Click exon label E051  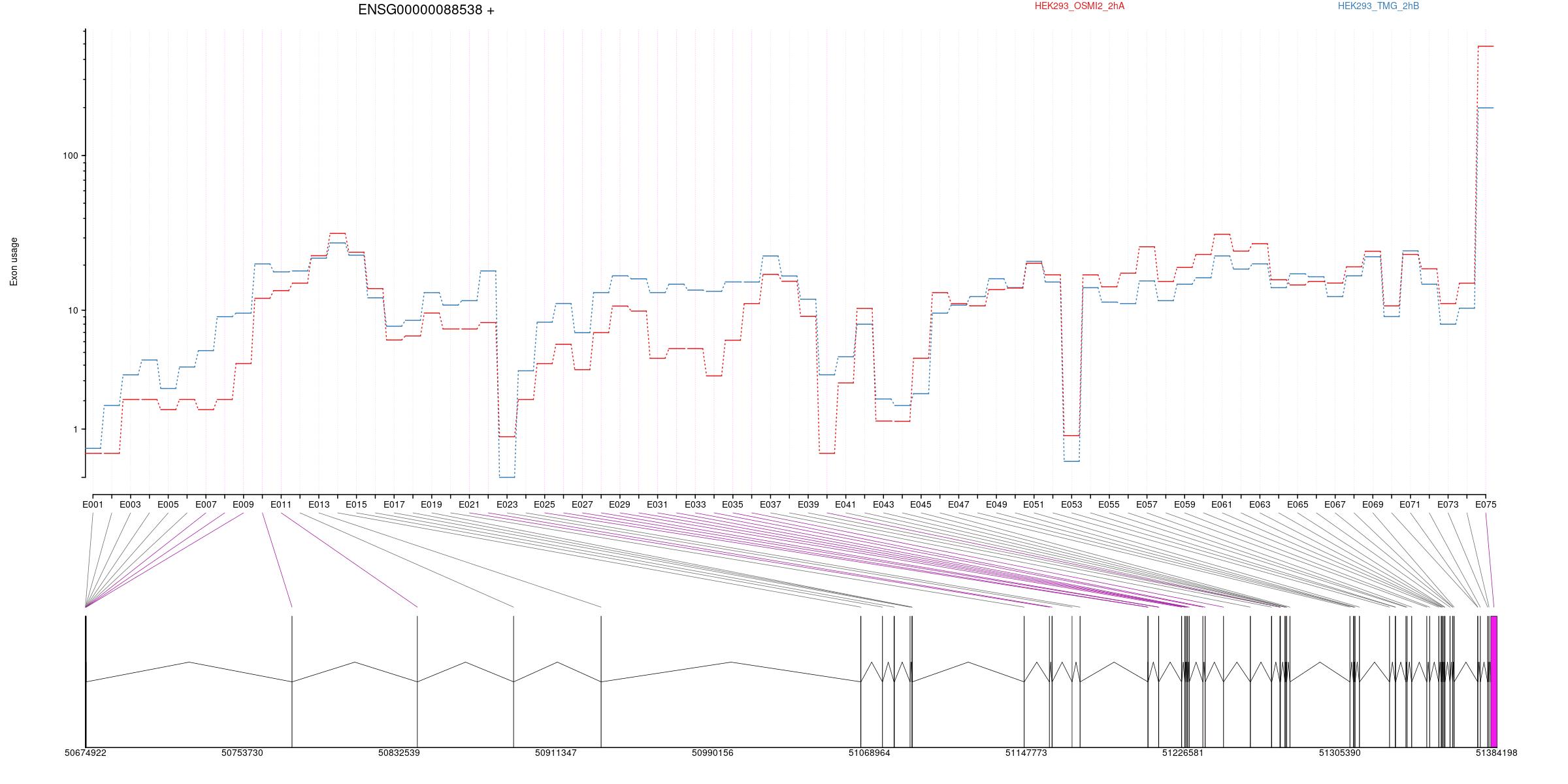pyautogui.click(x=1034, y=504)
